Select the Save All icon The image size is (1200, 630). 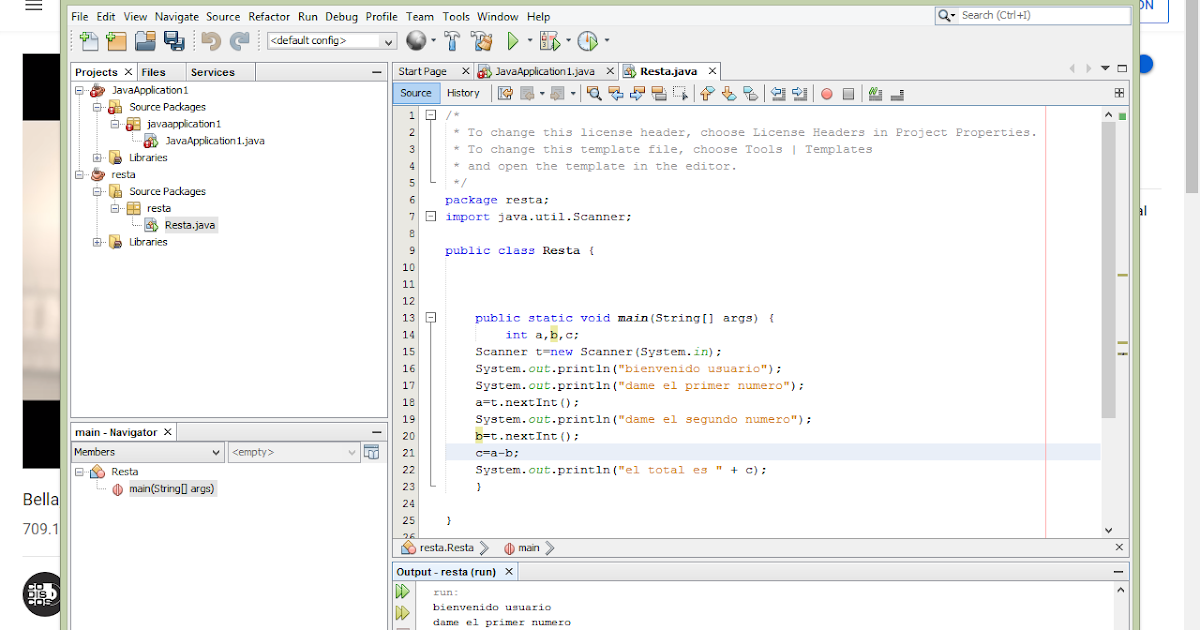172,40
